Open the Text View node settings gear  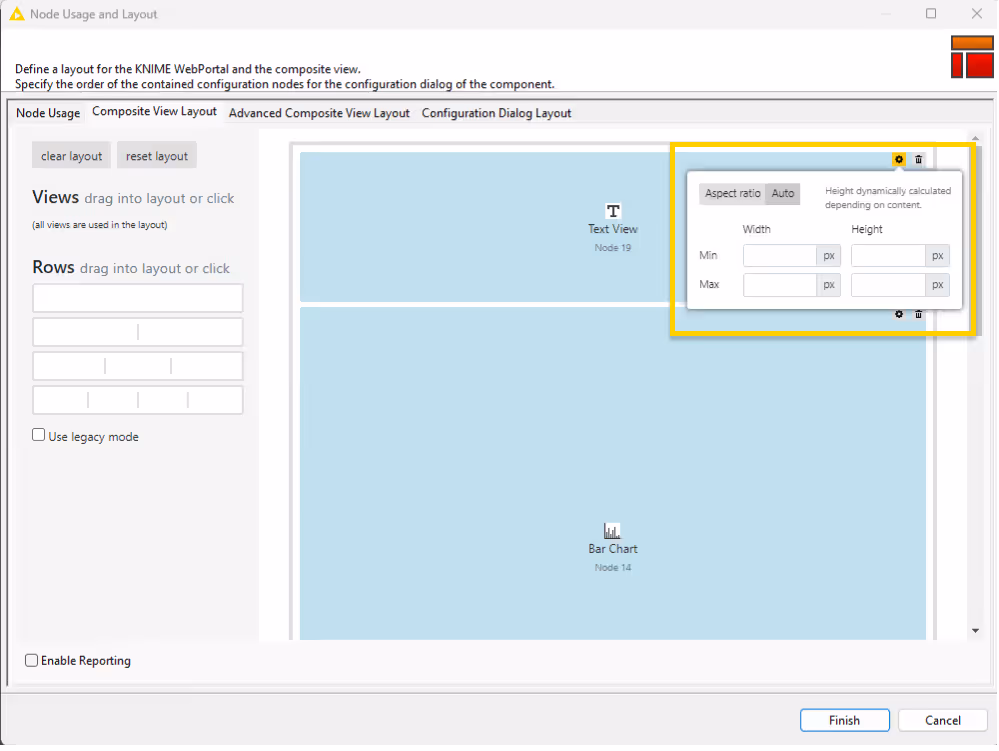(x=897, y=159)
